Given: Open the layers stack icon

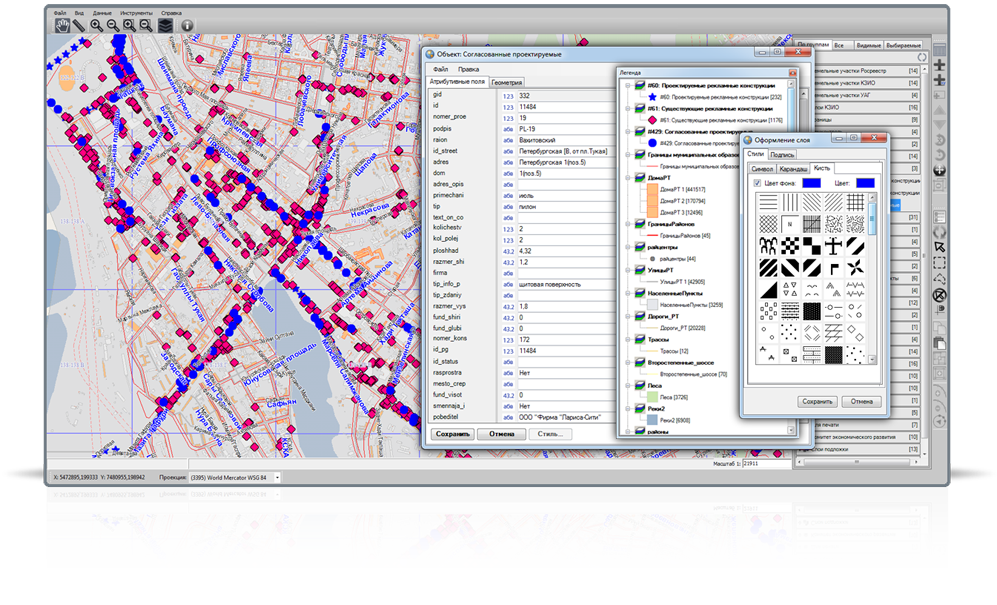Looking at the screenshot, I should tap(165, 26).
